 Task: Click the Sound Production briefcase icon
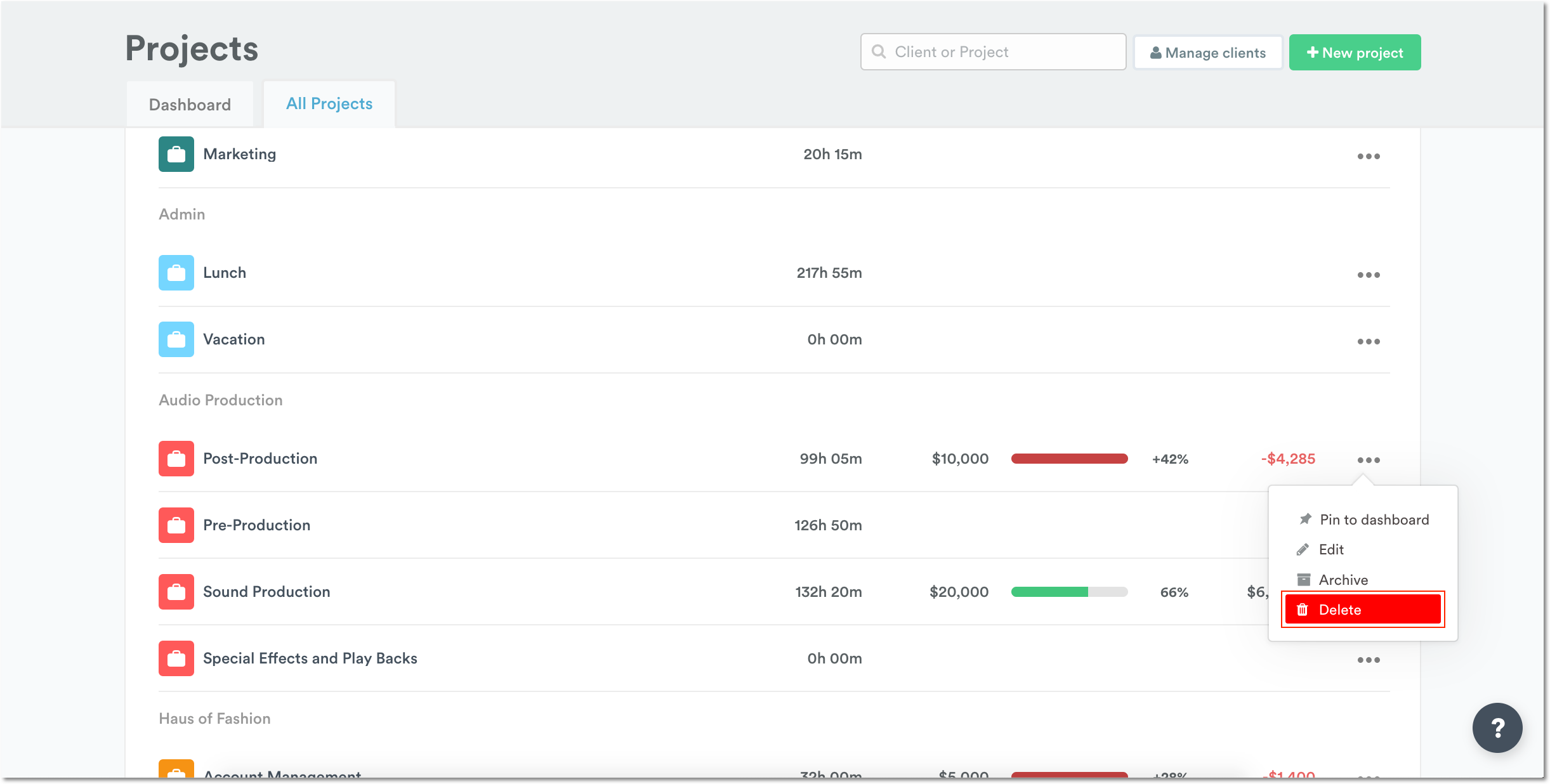(176, 592)
